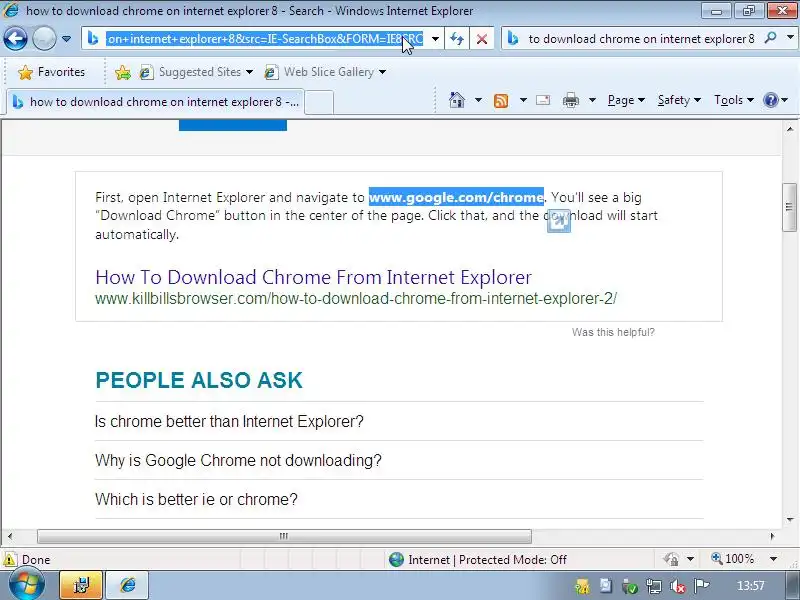This screenshot has width=800, height=600.
Task: Open a new blank tab
Action: pyautogui.click(x=319, y=103)
